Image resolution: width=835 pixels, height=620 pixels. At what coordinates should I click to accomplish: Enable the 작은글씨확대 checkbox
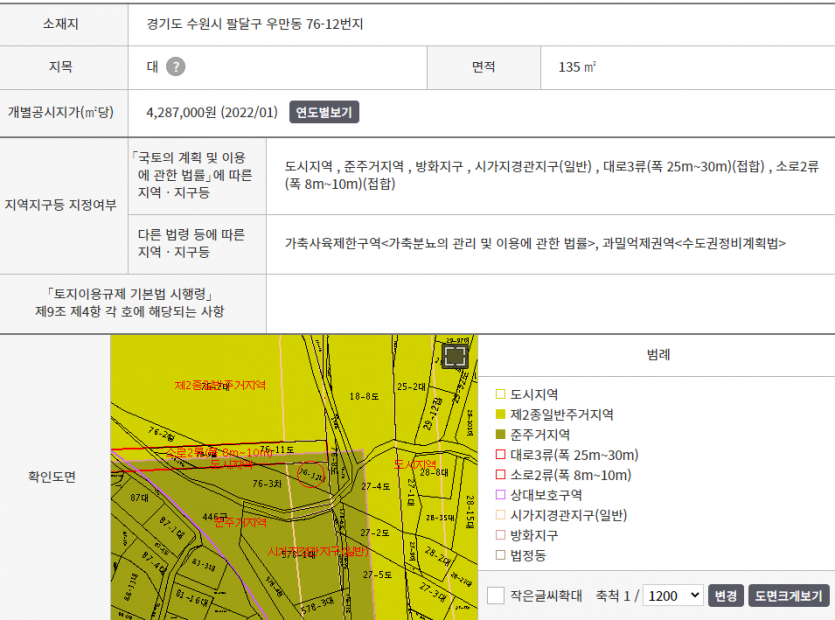point(496,596)
